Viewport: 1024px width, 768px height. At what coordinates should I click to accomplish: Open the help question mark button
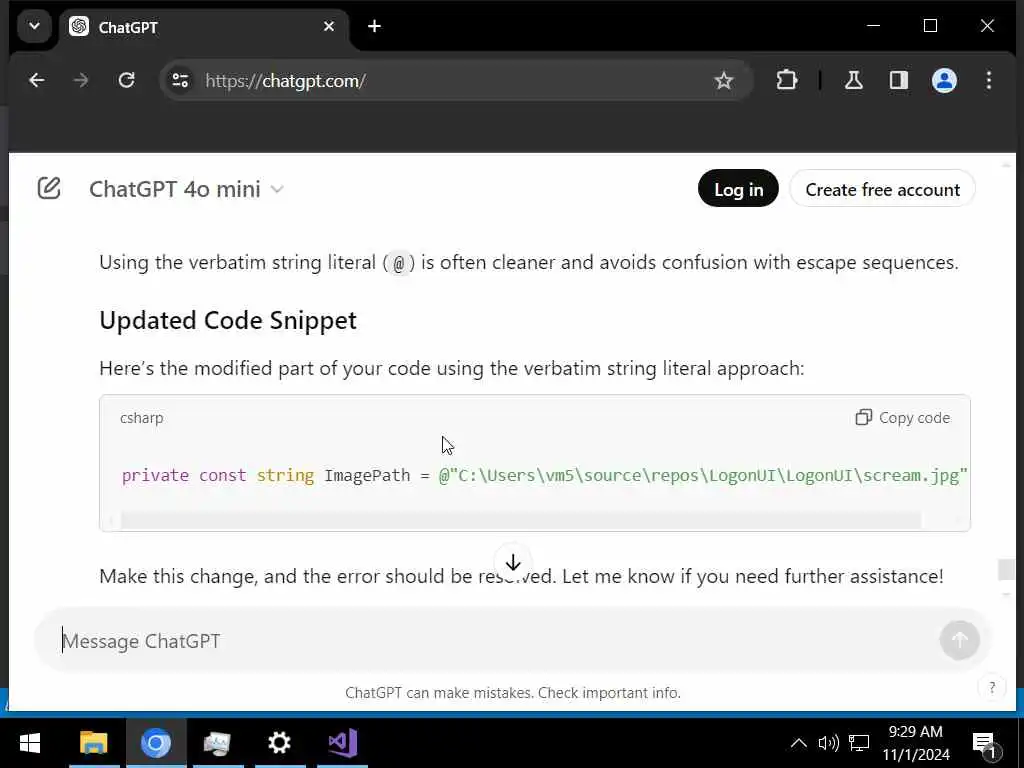point(992,687)
